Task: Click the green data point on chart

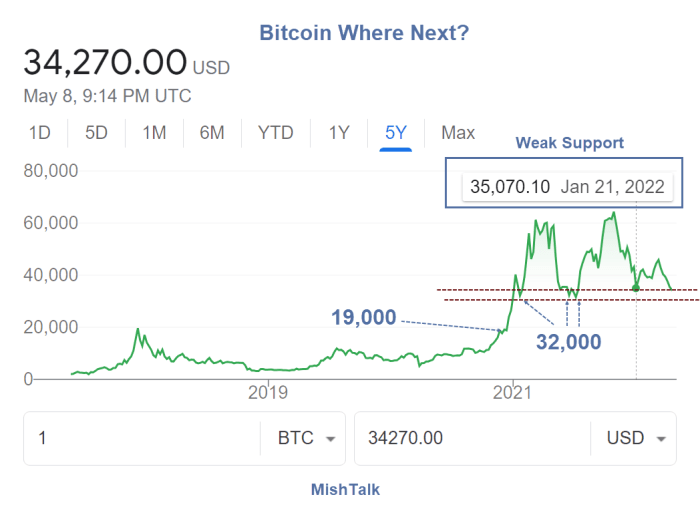Action: pos(636,288)
